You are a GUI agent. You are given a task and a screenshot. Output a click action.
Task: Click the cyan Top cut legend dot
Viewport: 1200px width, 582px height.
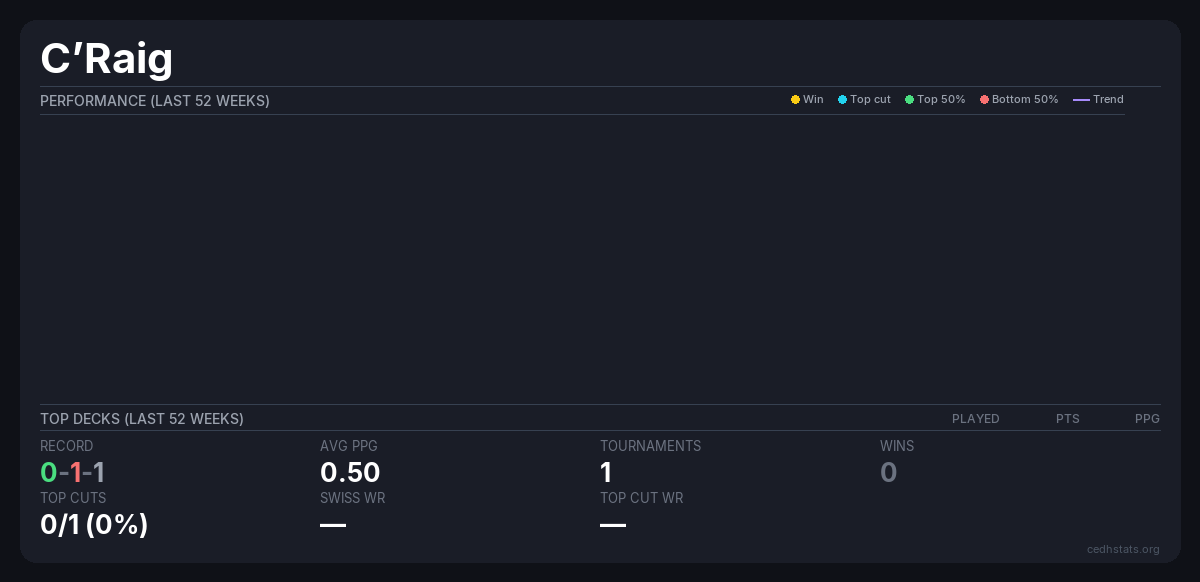[842, 100]
